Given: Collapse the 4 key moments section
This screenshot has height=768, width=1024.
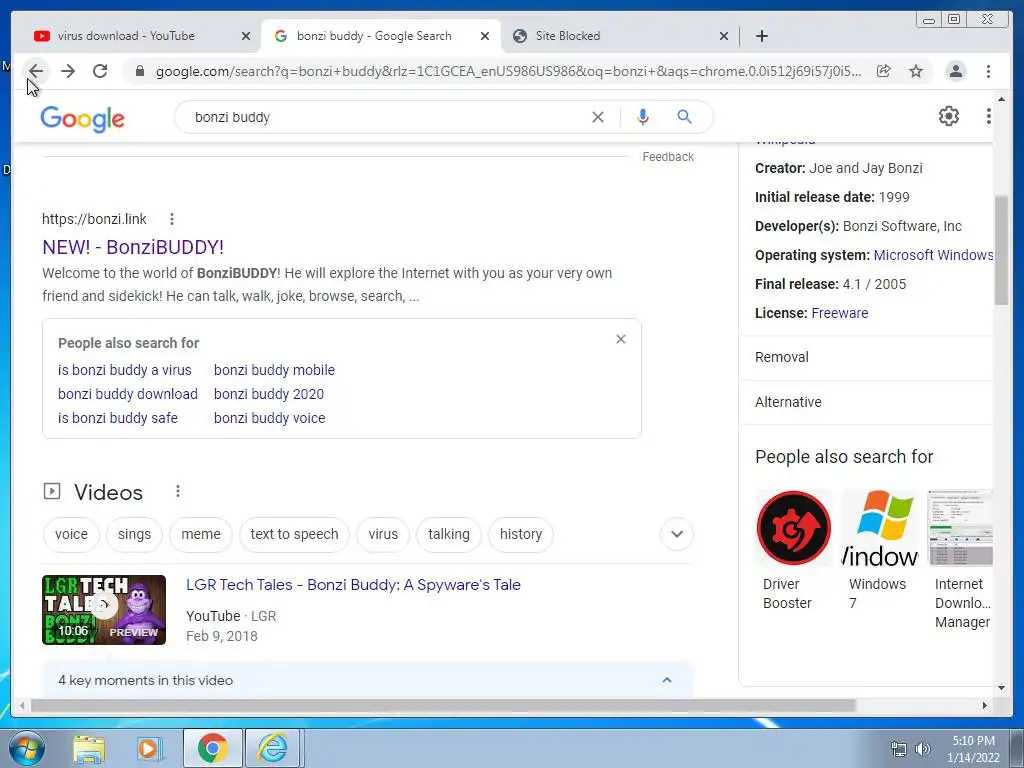Looking at the screenshot, I should coord(667,680).
